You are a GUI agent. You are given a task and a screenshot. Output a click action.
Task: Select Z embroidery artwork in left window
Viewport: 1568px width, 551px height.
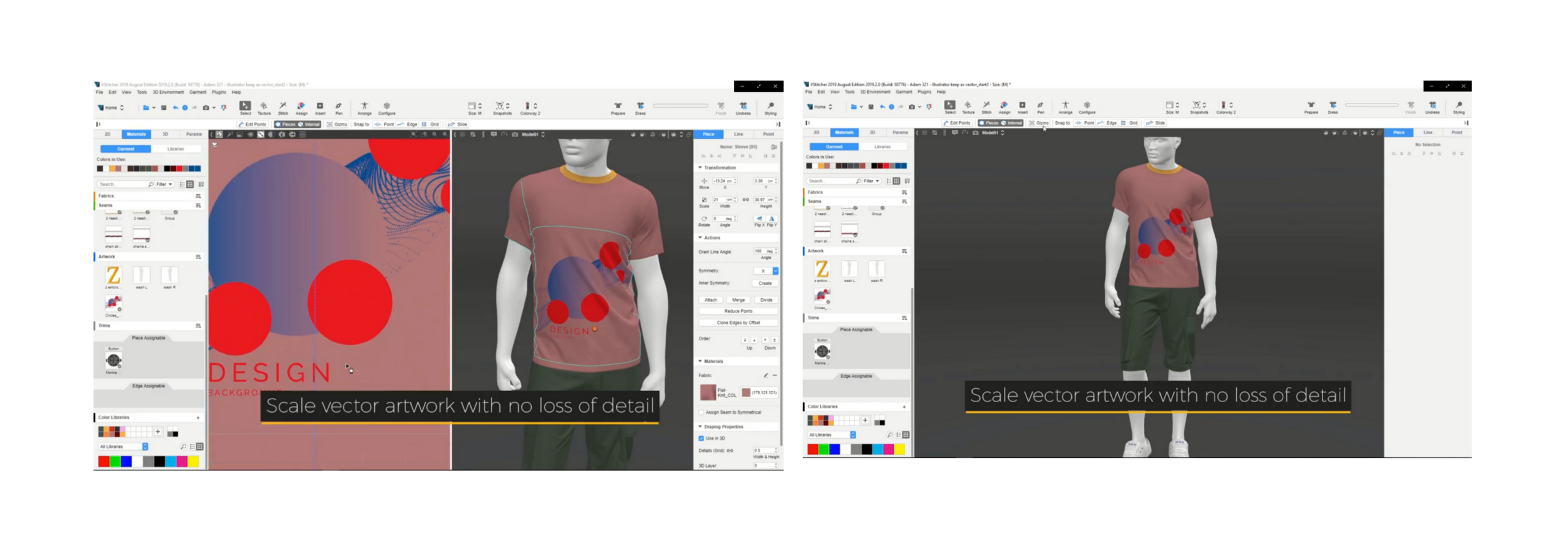[x=113, y=275]
